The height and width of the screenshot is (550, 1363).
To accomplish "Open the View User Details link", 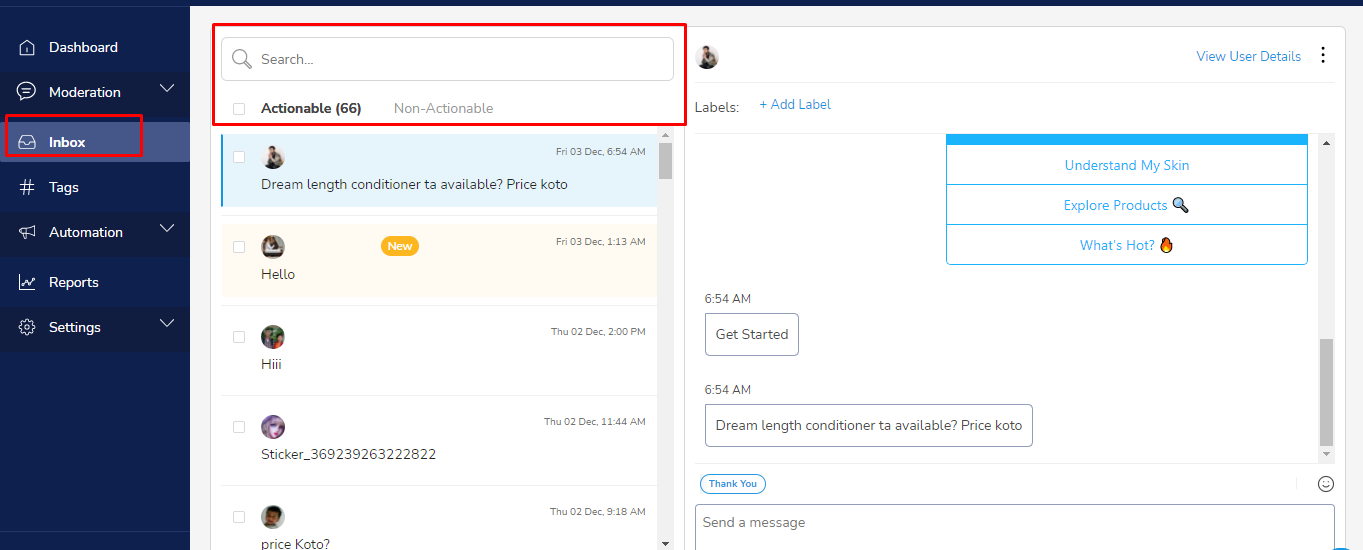I will coord(1248,56).
